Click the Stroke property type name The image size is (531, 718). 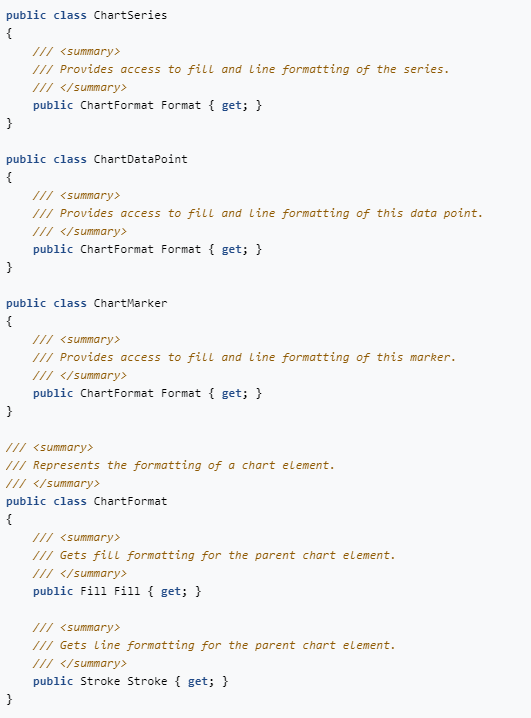(100, 681)
